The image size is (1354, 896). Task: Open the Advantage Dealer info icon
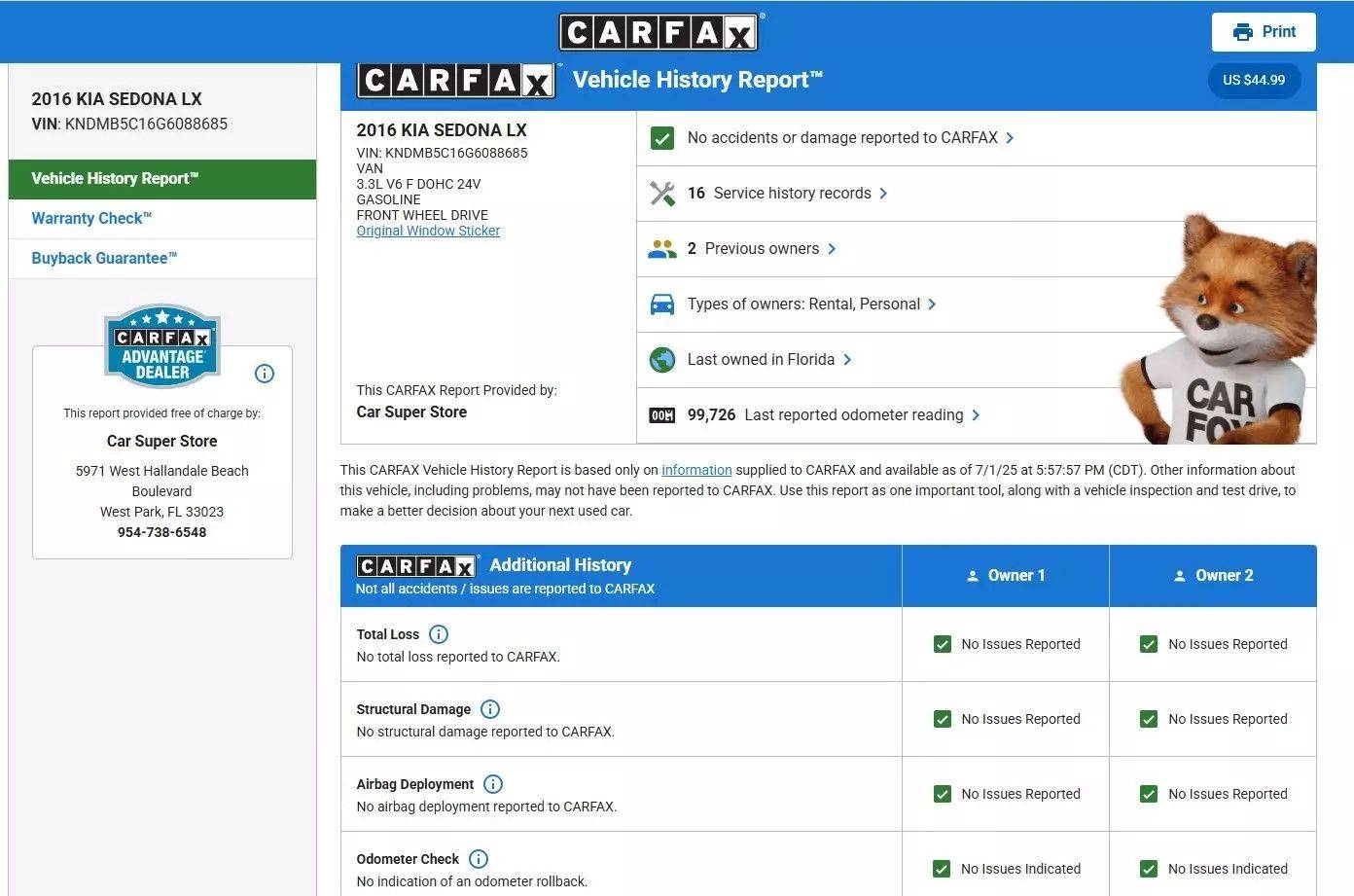pos(264,374)
